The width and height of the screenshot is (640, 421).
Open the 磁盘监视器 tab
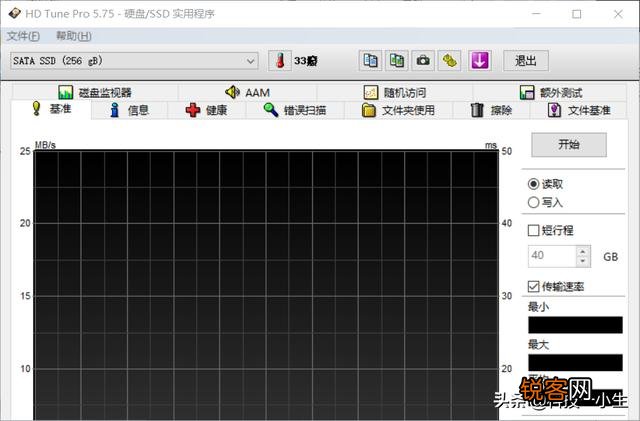click(95, 93)
